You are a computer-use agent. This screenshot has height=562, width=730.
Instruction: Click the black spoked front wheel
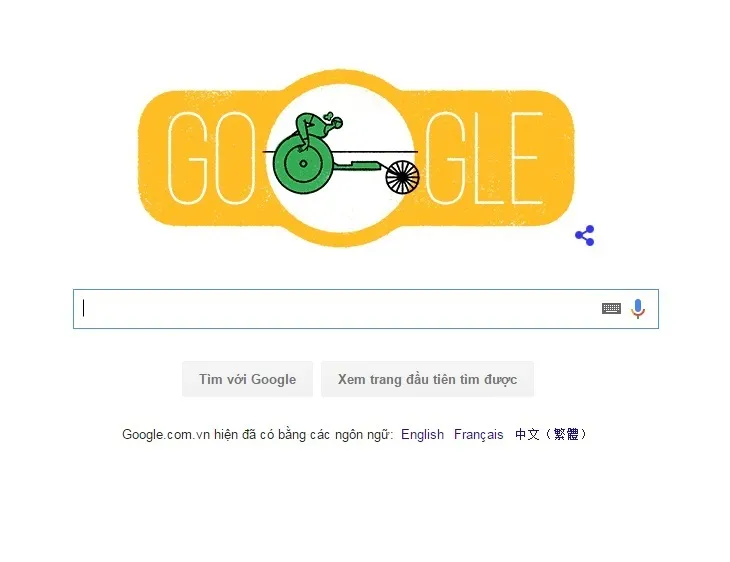(x=402, y=177)
